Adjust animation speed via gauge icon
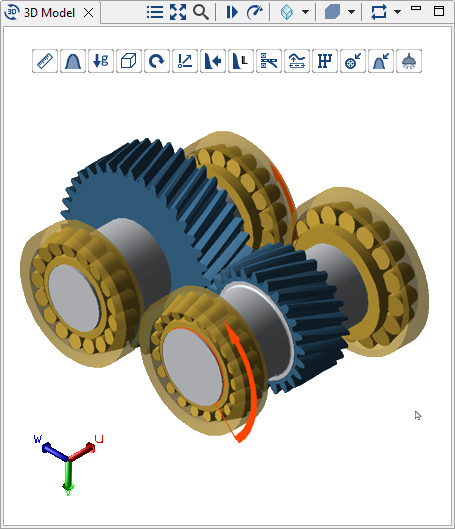Viewport: 455px width, 529px height. point(255,12)
